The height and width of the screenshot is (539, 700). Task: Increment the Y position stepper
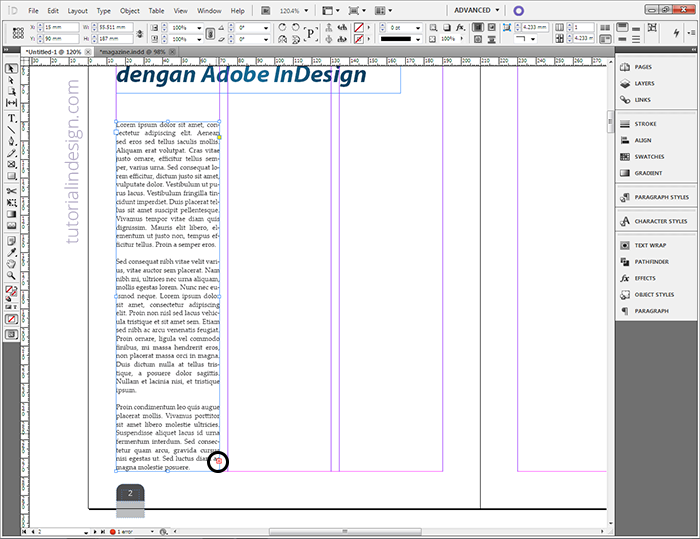40,37
